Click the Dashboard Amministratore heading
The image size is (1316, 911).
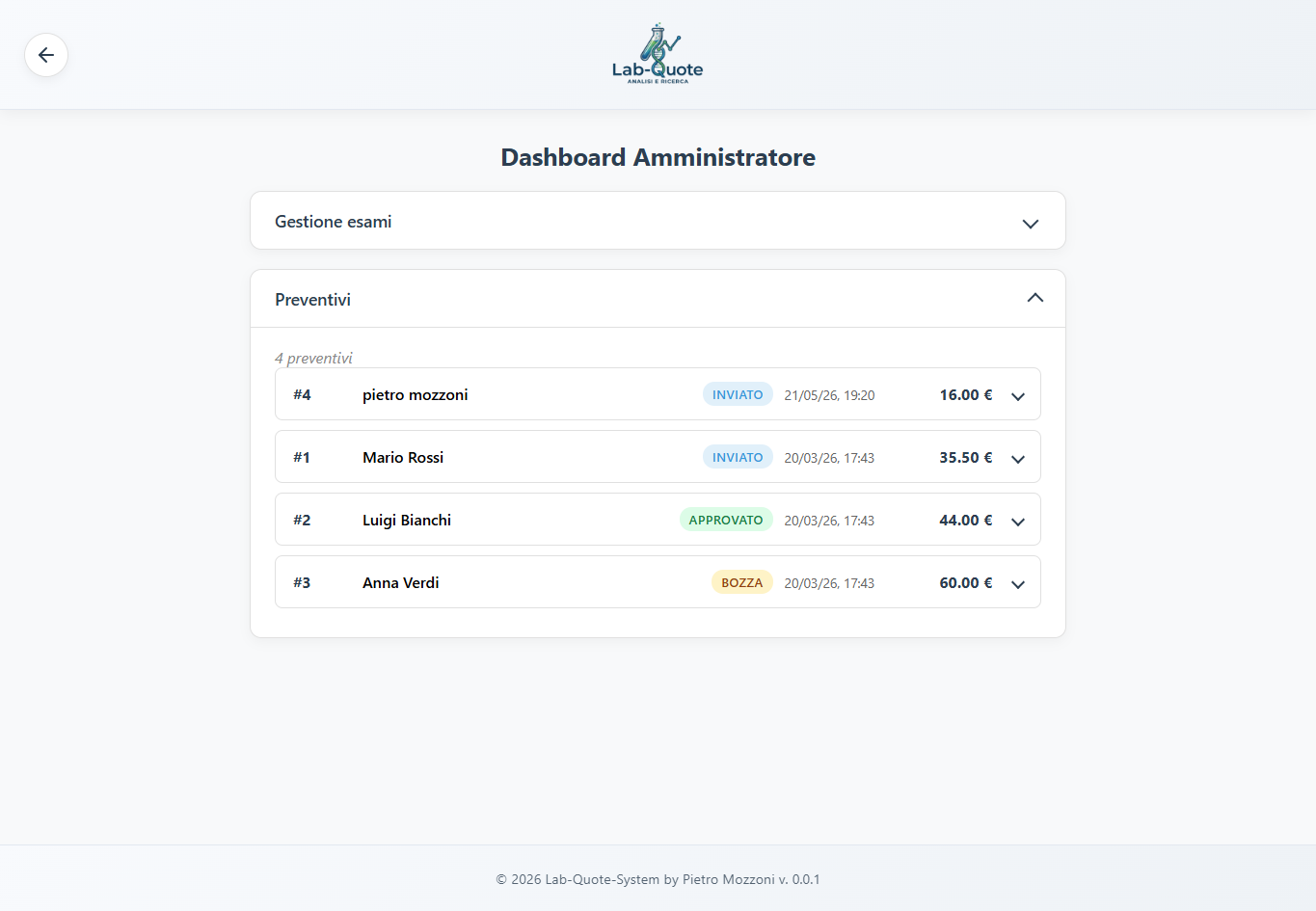coord(658,157)
